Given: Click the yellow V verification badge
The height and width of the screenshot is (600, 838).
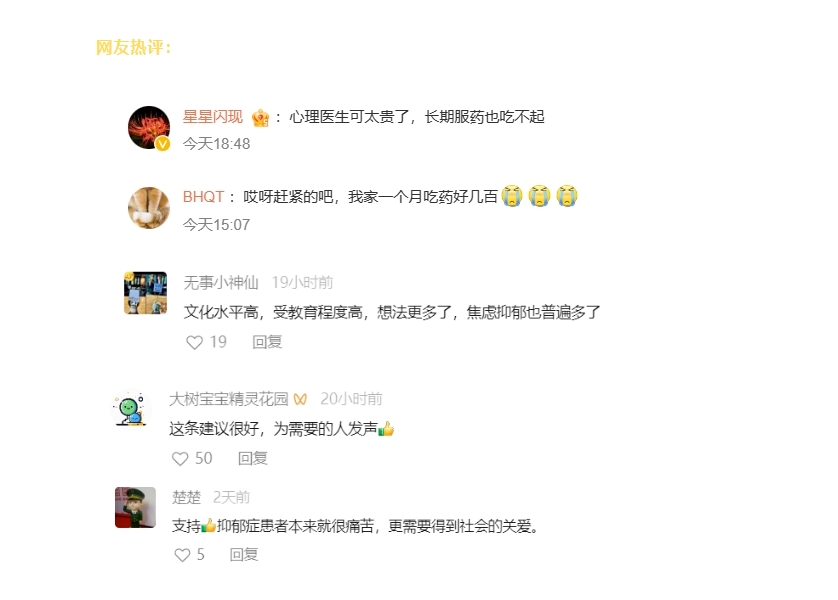Looking at the screenshot, I should tap(162, 144).
